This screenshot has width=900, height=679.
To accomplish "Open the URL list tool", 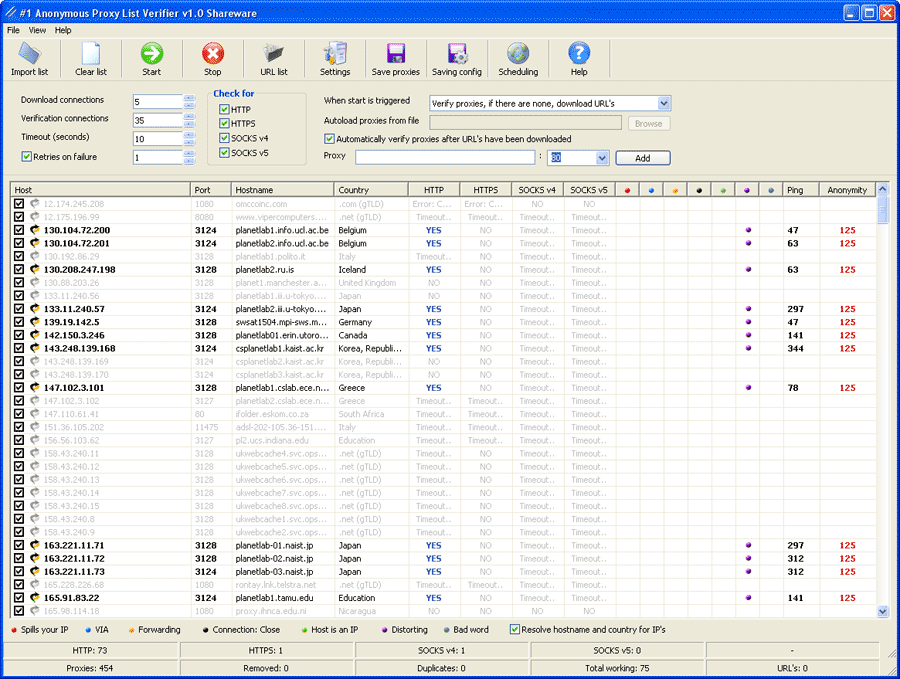I will coord(273,54).
